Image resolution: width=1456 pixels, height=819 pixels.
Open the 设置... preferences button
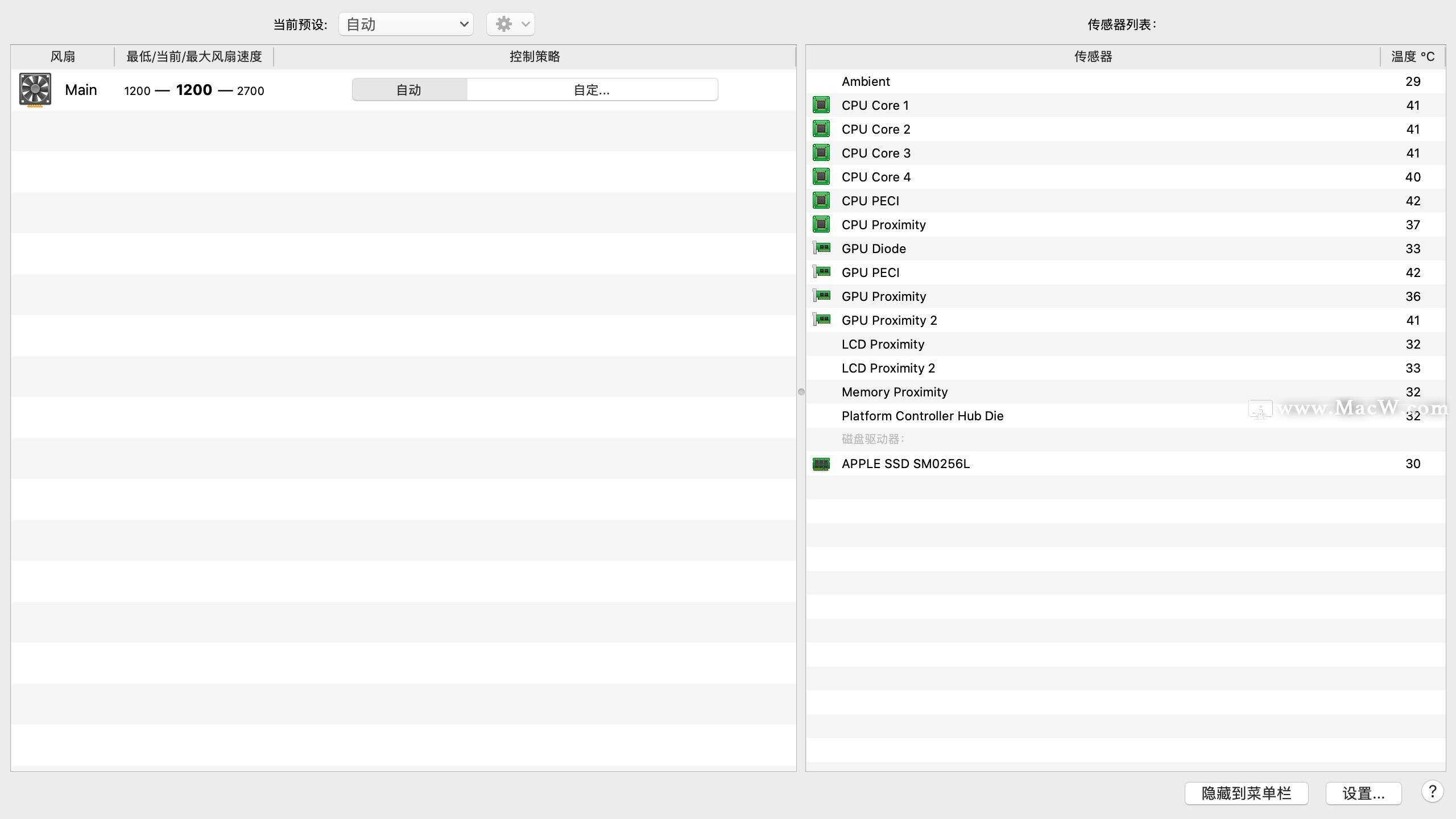pos(1363,793)
